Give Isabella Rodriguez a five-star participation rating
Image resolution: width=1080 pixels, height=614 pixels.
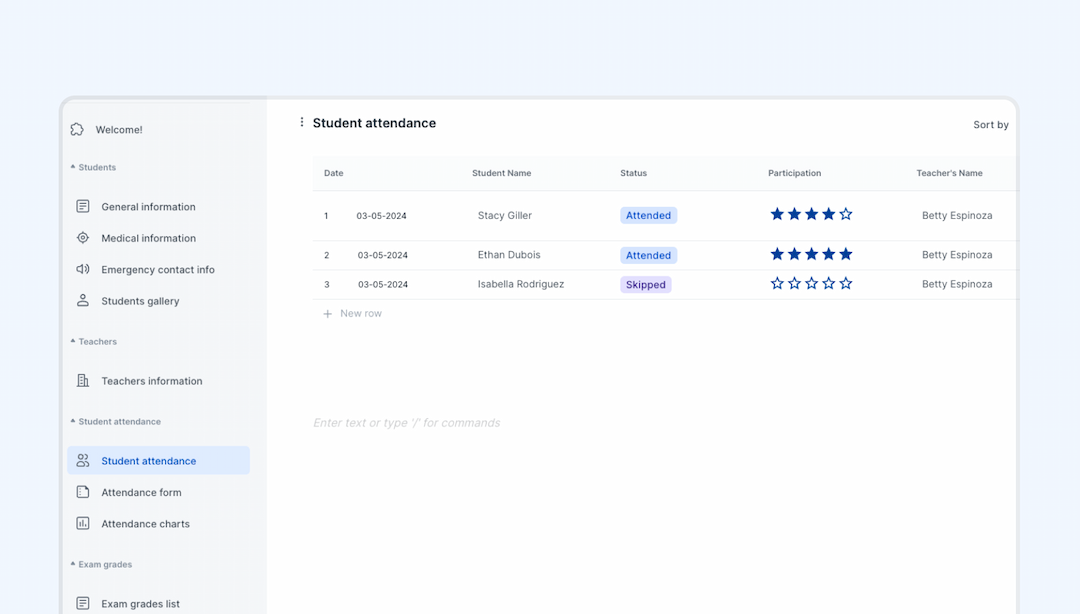(x=845, y=283)
